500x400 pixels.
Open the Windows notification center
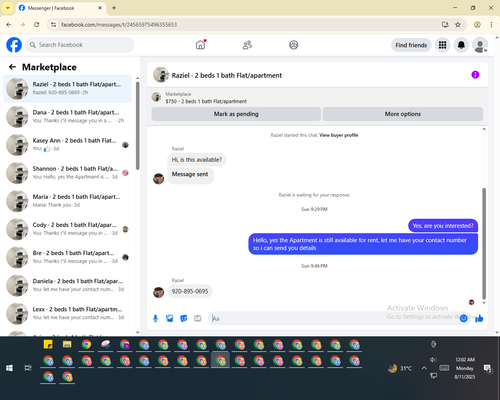point(488,368)
